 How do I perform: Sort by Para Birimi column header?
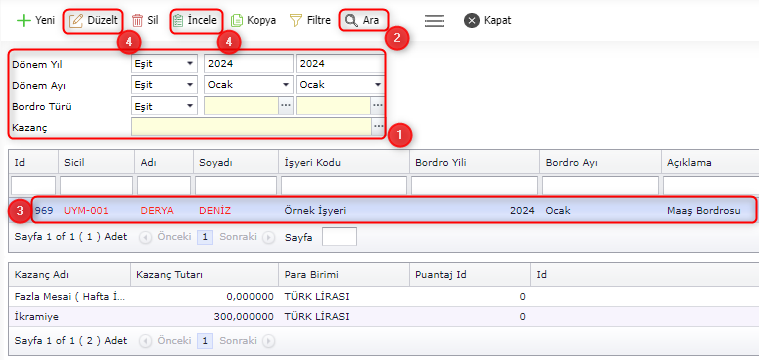(344, 275)
